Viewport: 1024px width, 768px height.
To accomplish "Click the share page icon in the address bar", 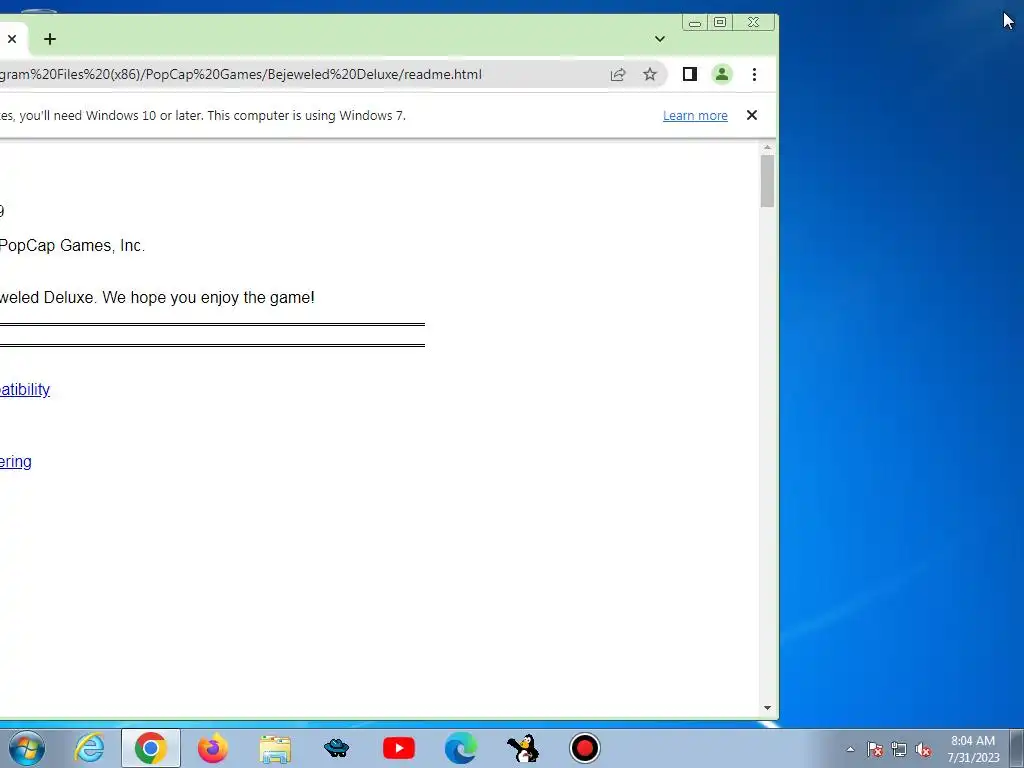I will [618, 74].
